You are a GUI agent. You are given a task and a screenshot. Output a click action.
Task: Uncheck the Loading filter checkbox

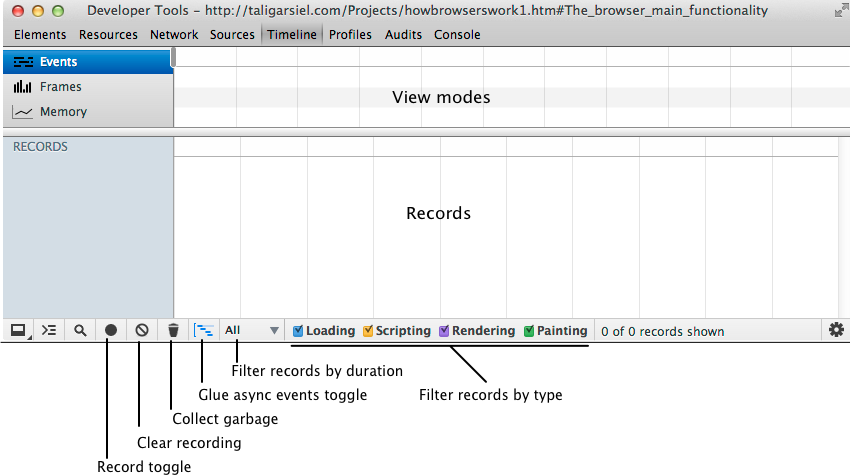click(298, 331)
